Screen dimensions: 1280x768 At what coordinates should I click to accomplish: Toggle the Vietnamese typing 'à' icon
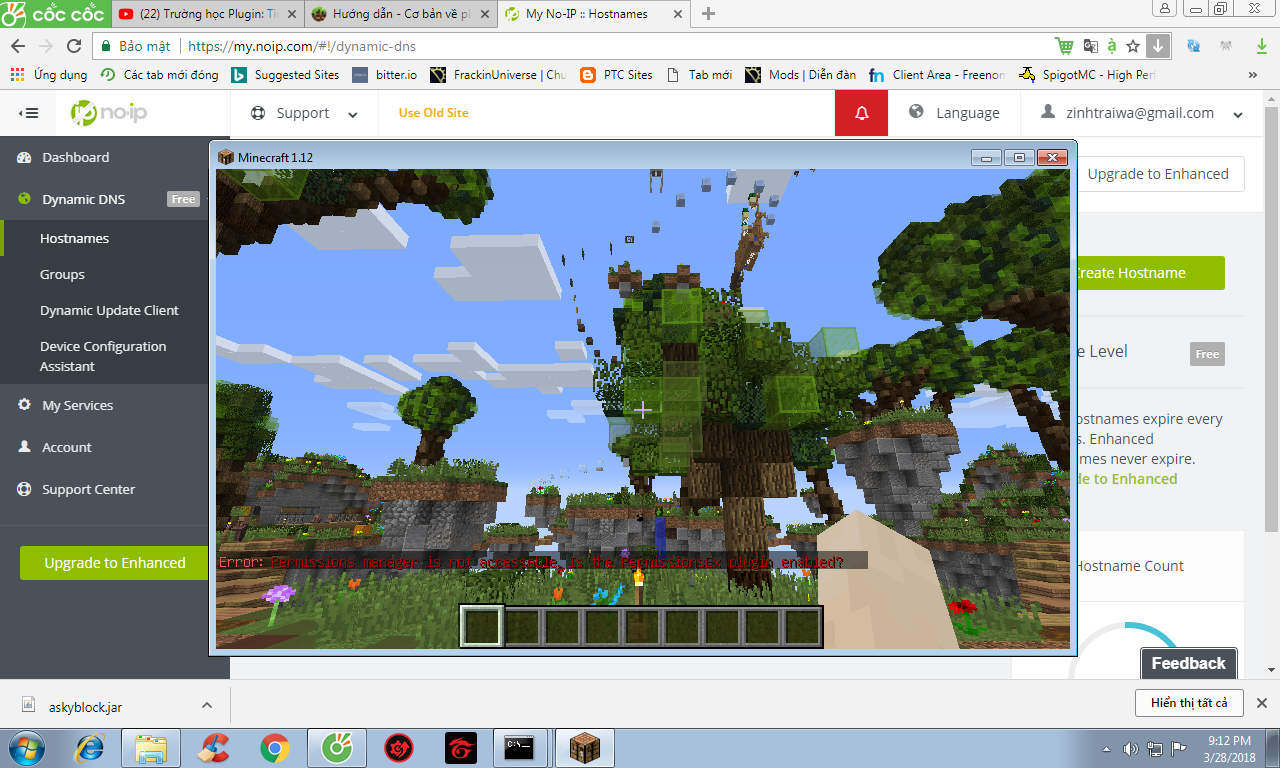(x=1112, y=46)
